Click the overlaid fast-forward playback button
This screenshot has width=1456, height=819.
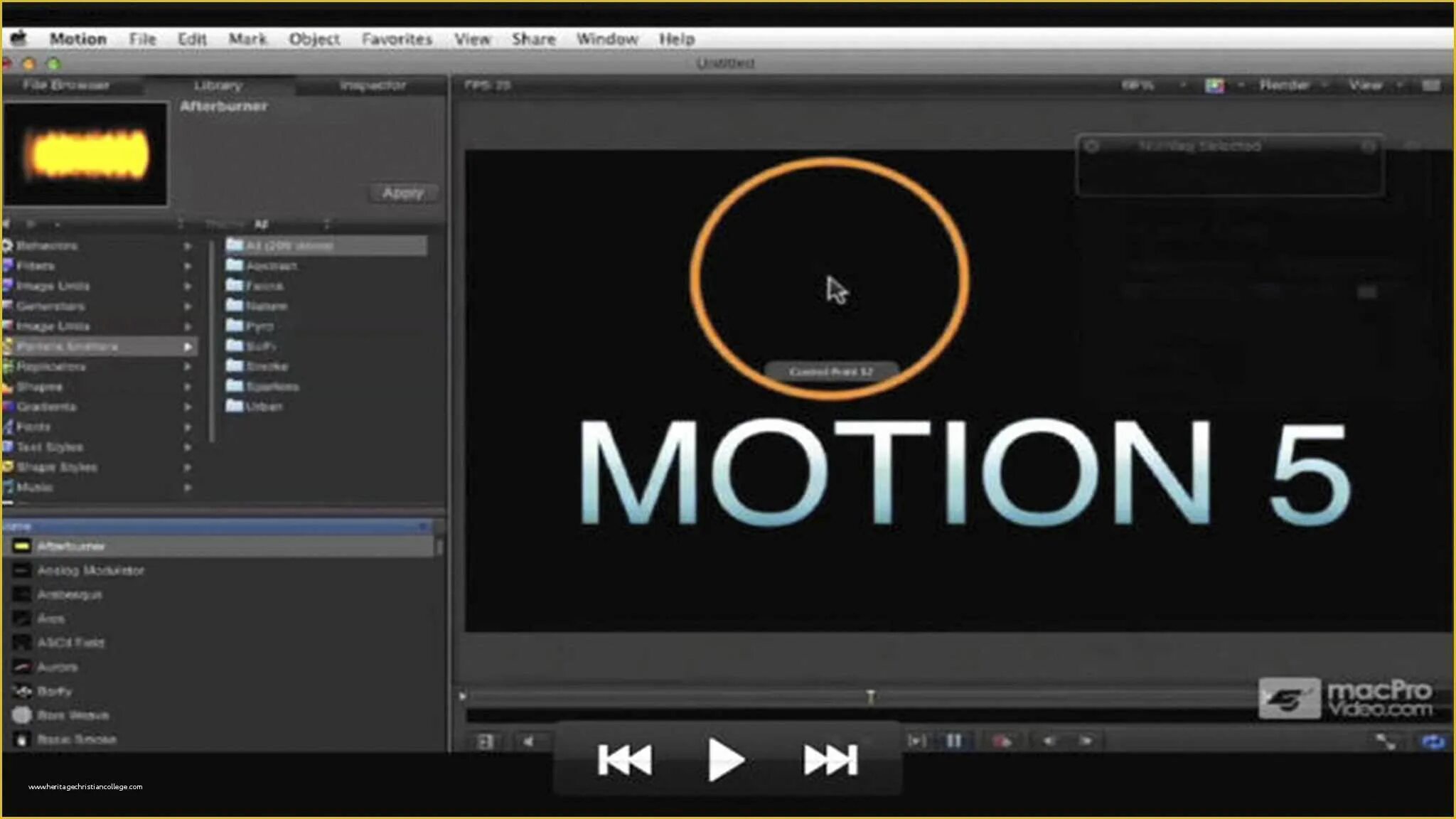click(x=830, y=759)
